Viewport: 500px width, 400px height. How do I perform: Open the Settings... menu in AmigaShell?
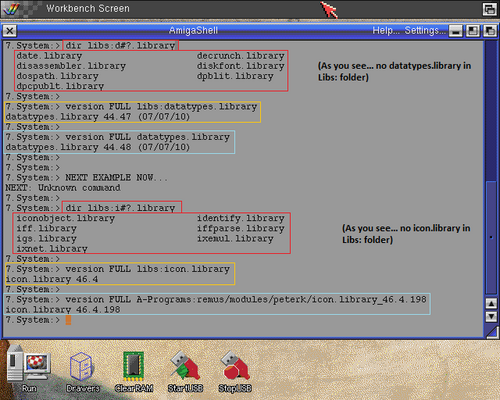425,31
